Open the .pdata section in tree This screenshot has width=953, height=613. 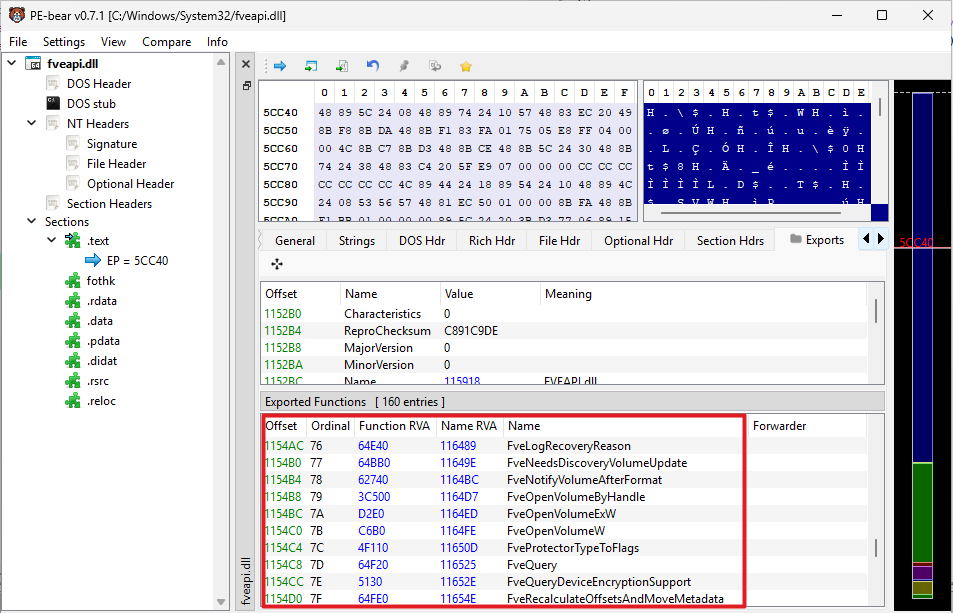pos(104,341)
